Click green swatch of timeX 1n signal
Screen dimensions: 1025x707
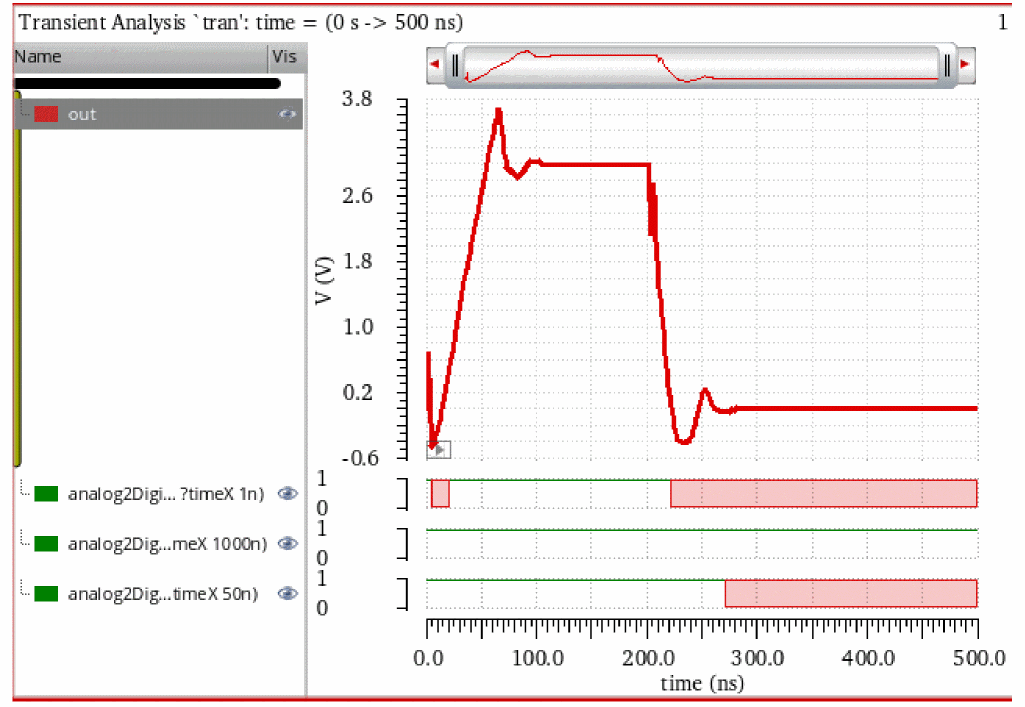(46, 493)
